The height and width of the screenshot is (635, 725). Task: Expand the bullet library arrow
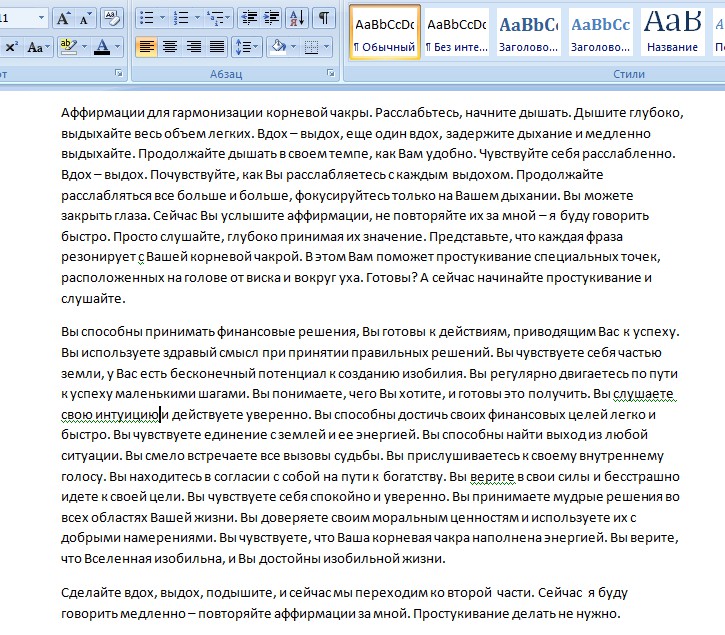coord(162,18)
